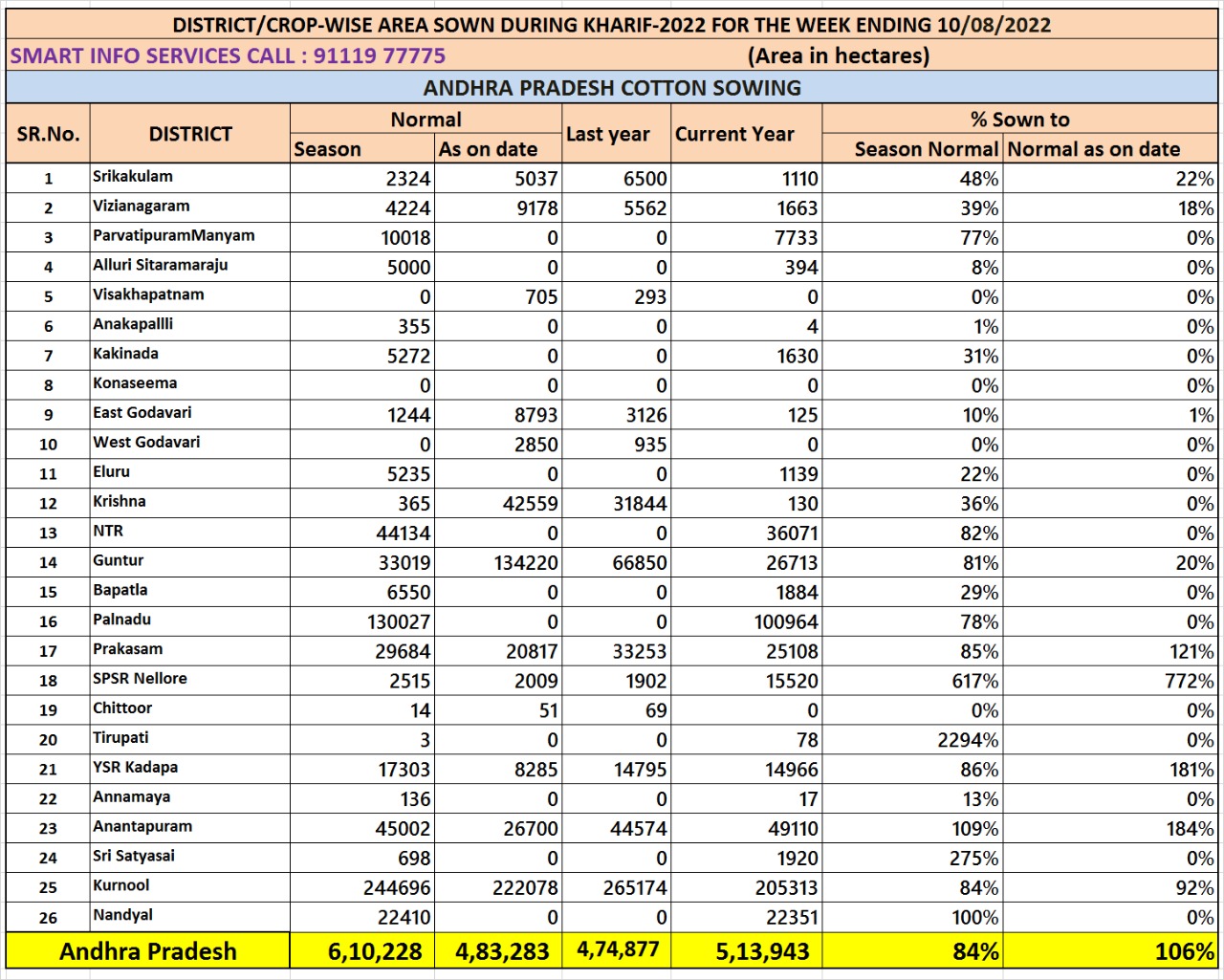Select the Current Year column header
1224x980 pixels.
746,134
